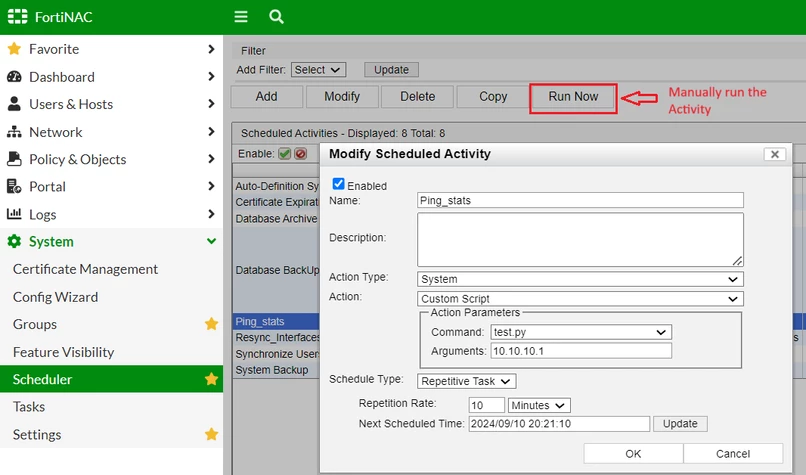This screenshot has height=475, width=806.
Task: Select the Auto-Definition row
Action: click(x=276, y=186)
